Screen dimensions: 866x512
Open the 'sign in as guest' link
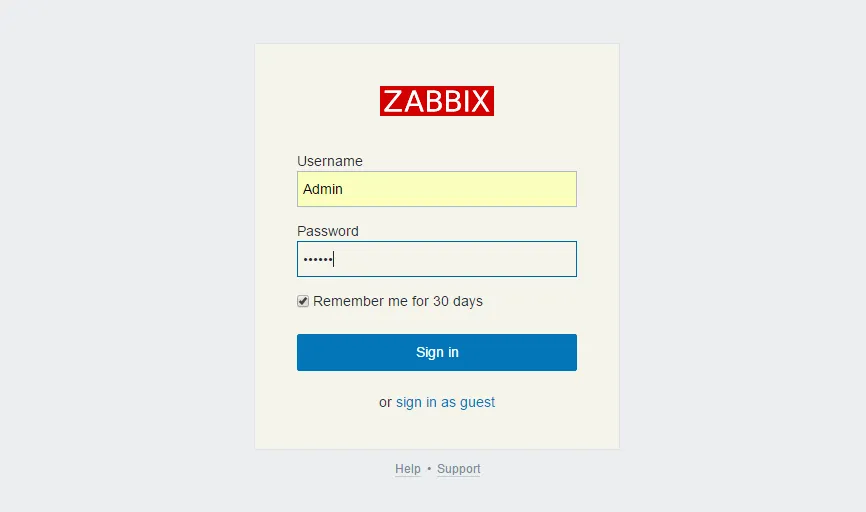tap(445, 402)
